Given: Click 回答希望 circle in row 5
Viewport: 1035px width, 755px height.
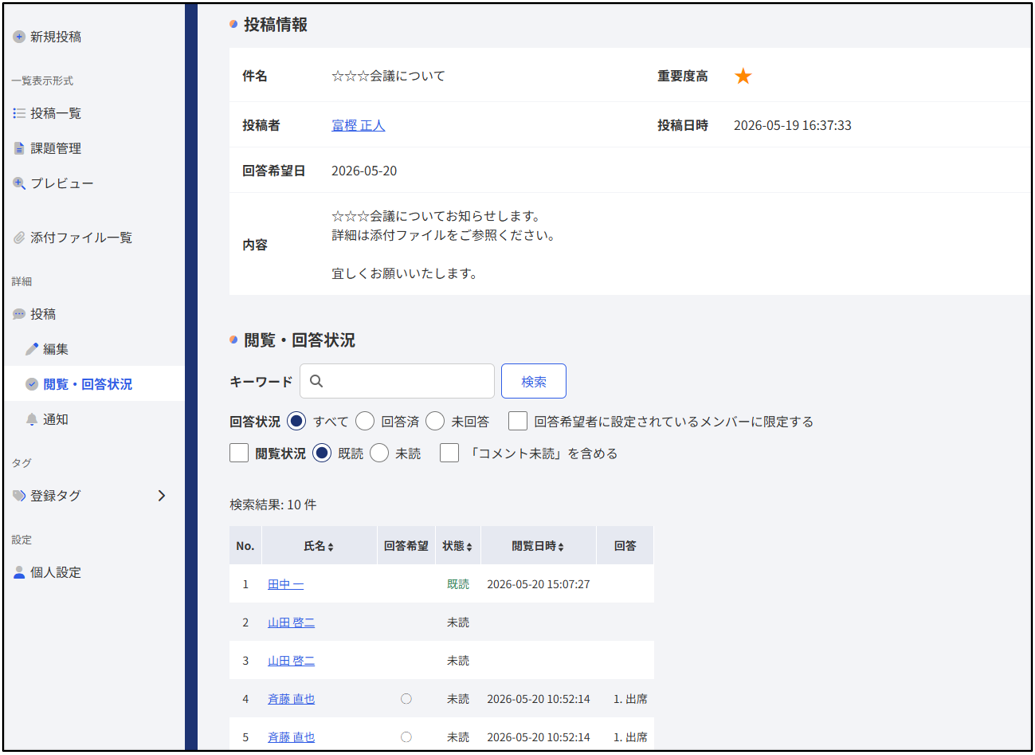Looking at the screenshot, I should pyautogui.click(x=407, y=737).
